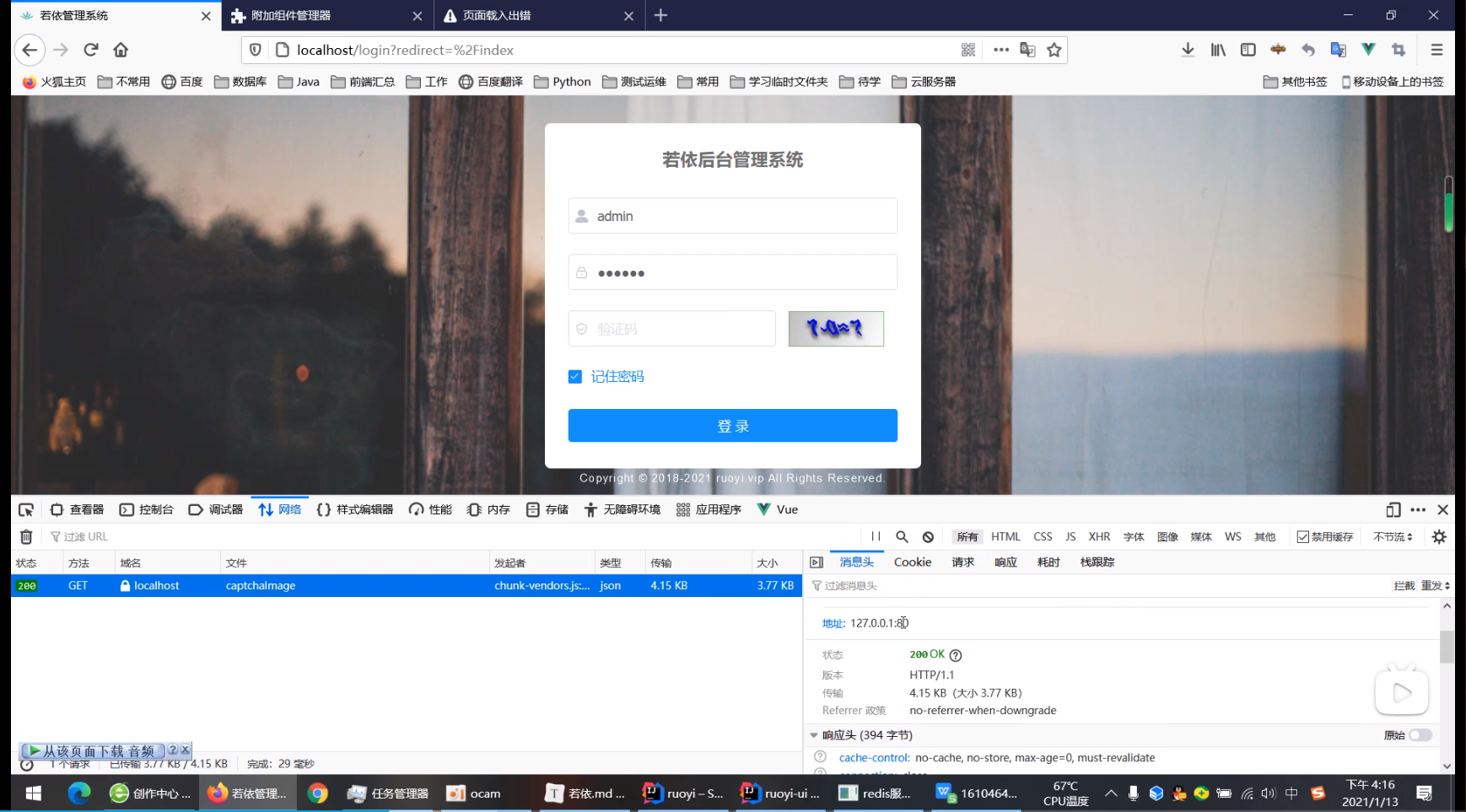Image resolution: width=1466 pixels, height=812 pixels.
Task: Open page actions three-dot menu in address bar
Action: (1001, 50)
